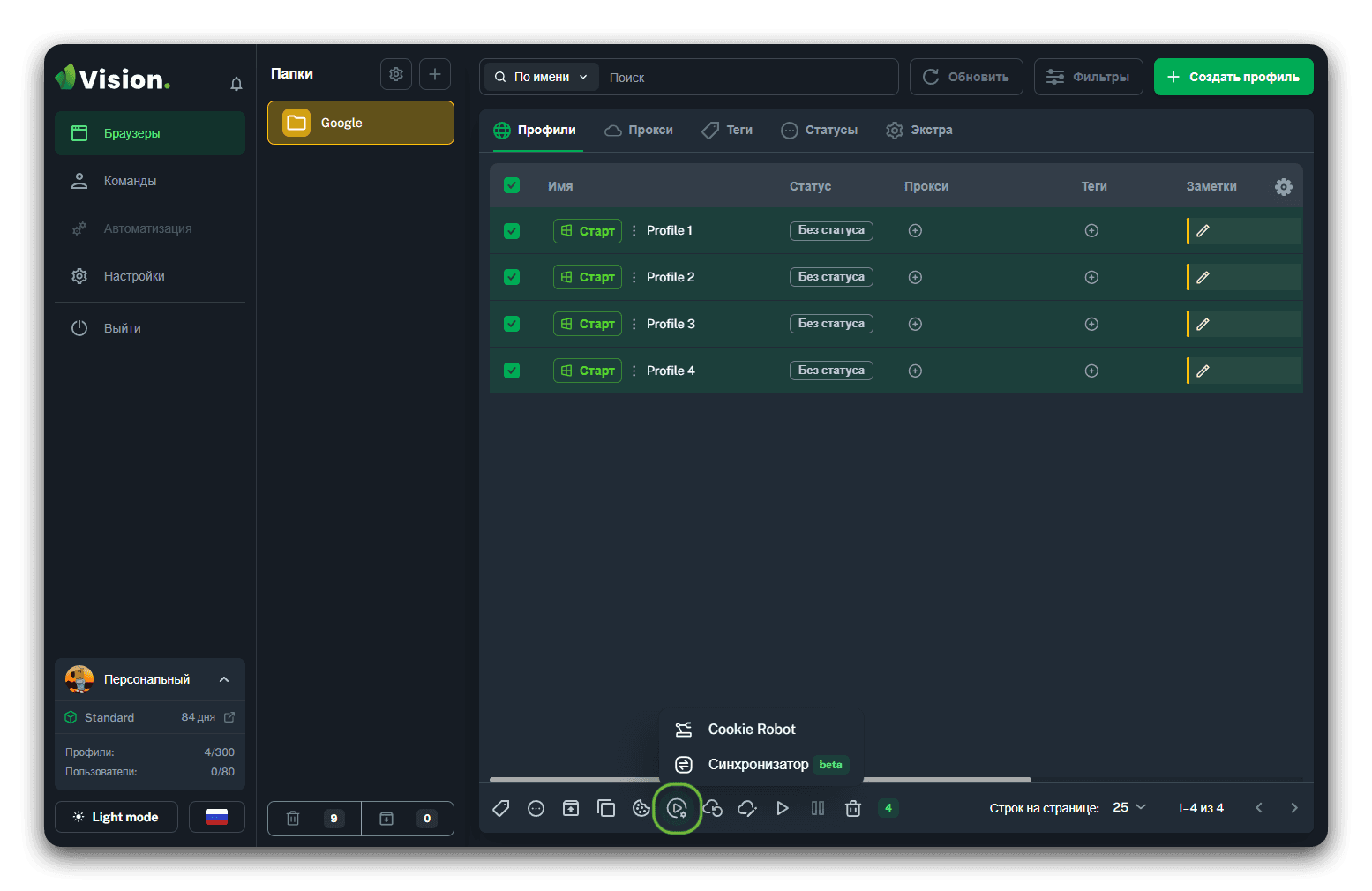
Task: Toggle the select-all header checkbox
Action: 512,185
